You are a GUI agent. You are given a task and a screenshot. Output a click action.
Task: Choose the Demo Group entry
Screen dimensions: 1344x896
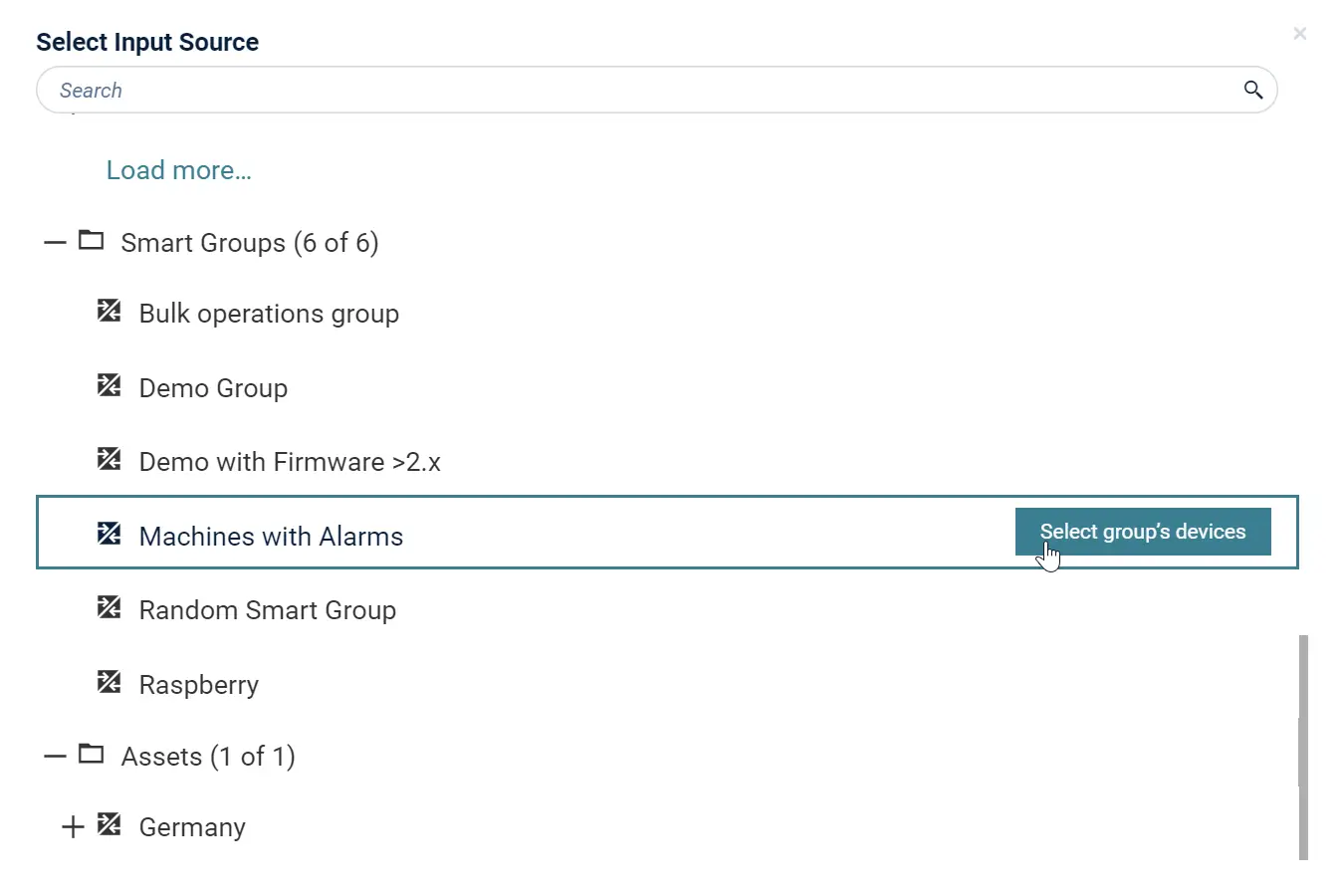tap(213, 388)
